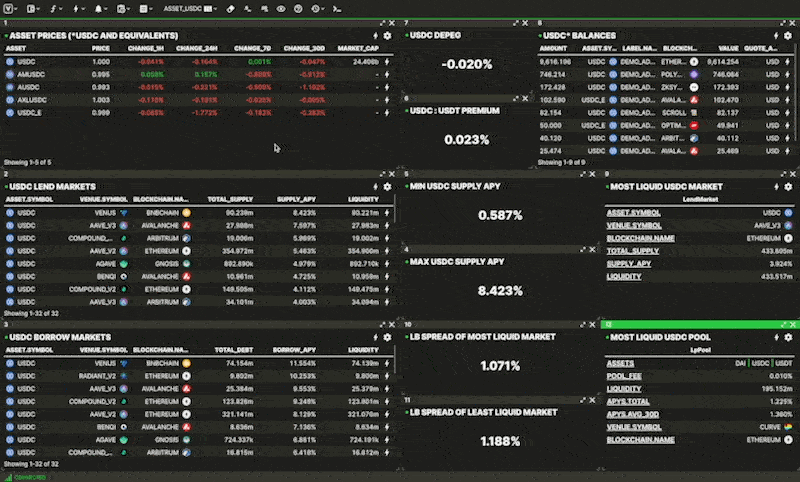
Task: Open settings gear of Most Liquid USDC Pool
Action: click(x=788, y=337)
